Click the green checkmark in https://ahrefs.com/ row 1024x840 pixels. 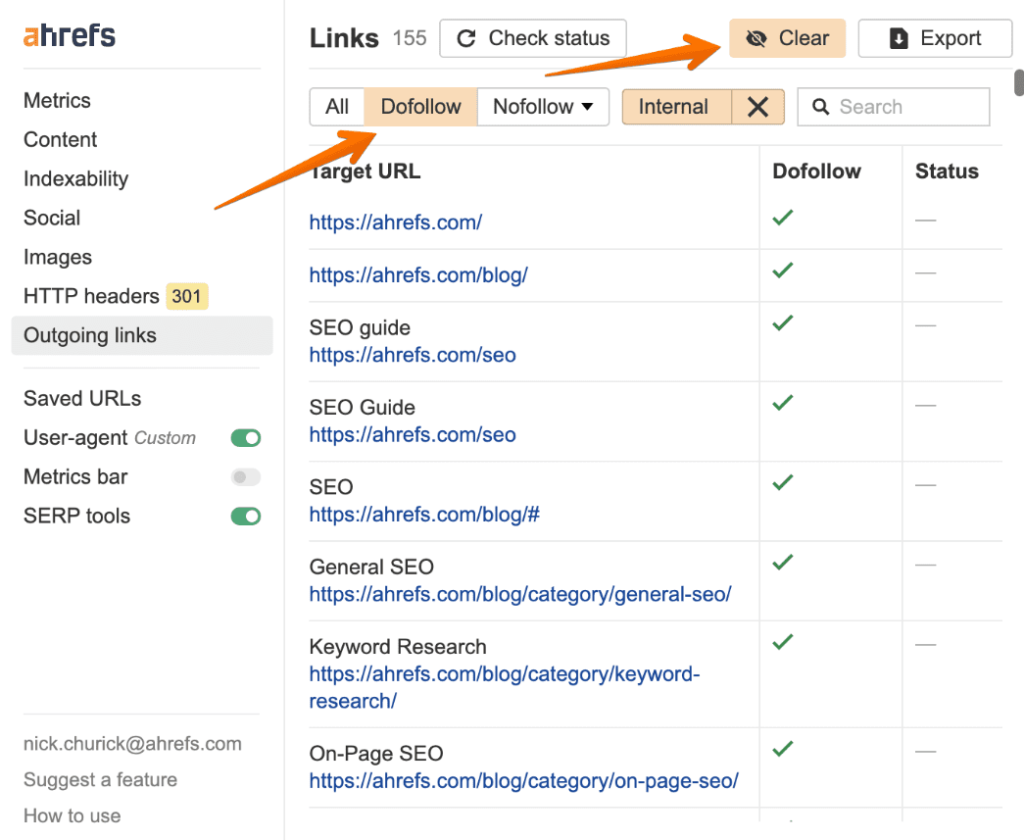[783, 218]
